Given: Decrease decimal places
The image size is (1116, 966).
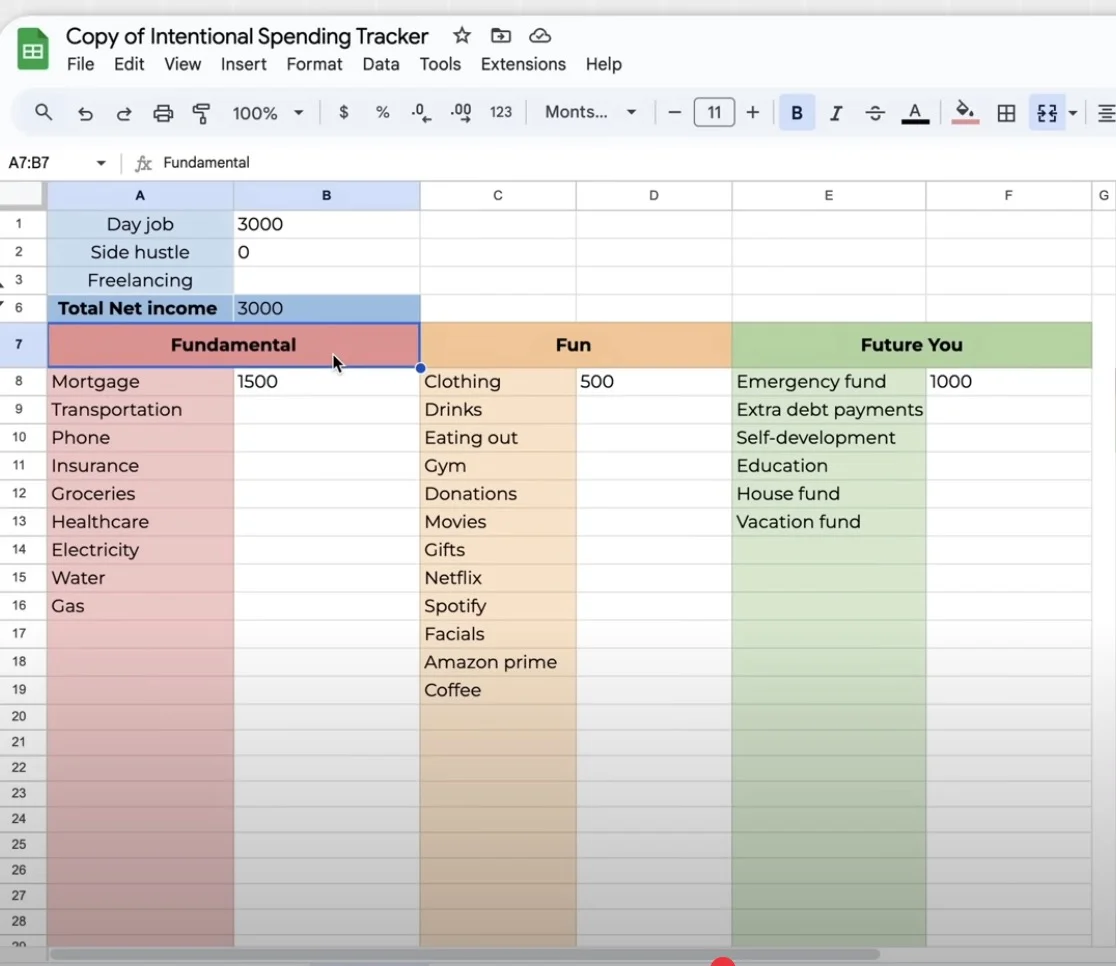Looking at the screenshot, I should (x=421, y=112).
